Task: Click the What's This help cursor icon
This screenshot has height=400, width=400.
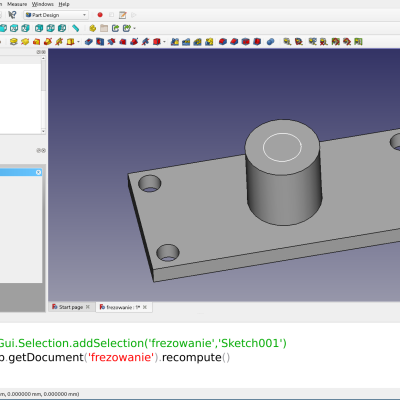Action: click(12, 15)
